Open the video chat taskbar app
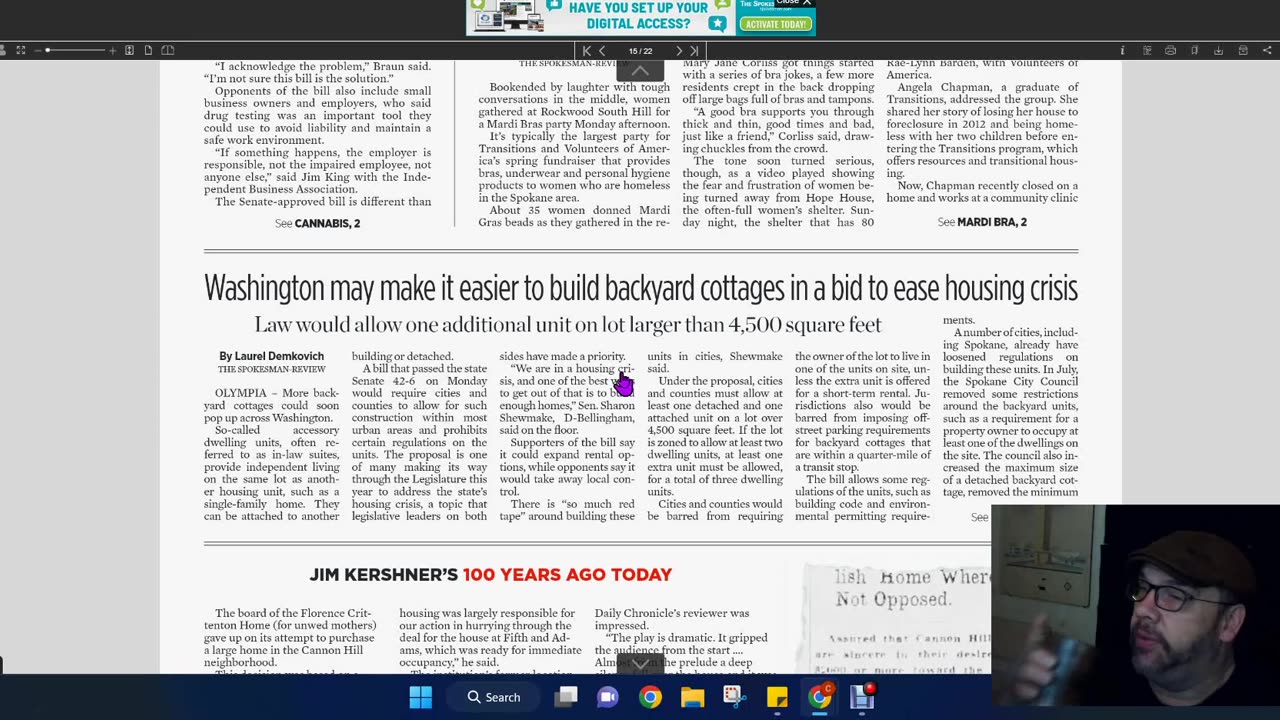This screenshot has height=720, width=1280. click(608, 697)
